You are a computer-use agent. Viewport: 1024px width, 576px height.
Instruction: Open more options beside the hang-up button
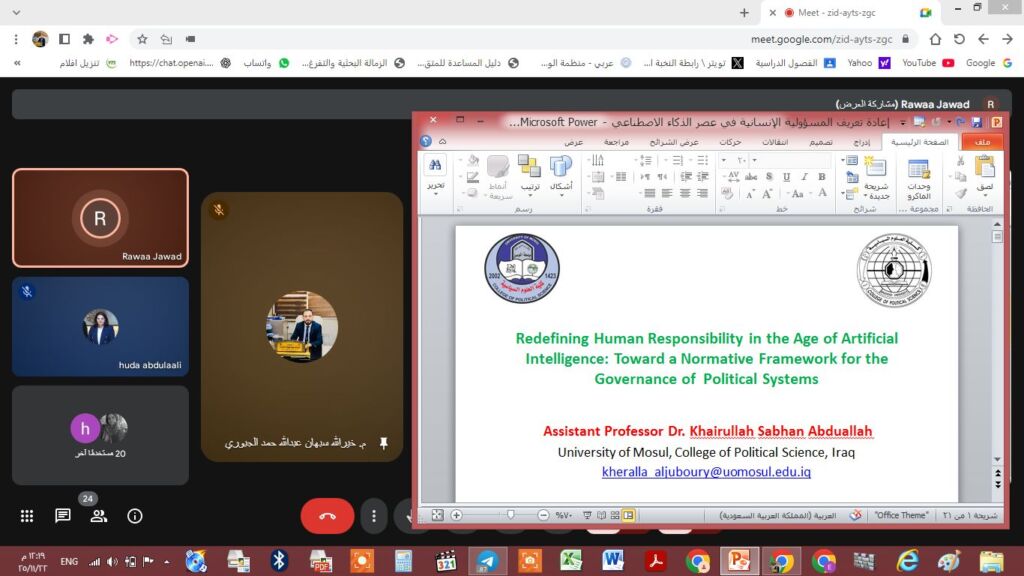373,516
